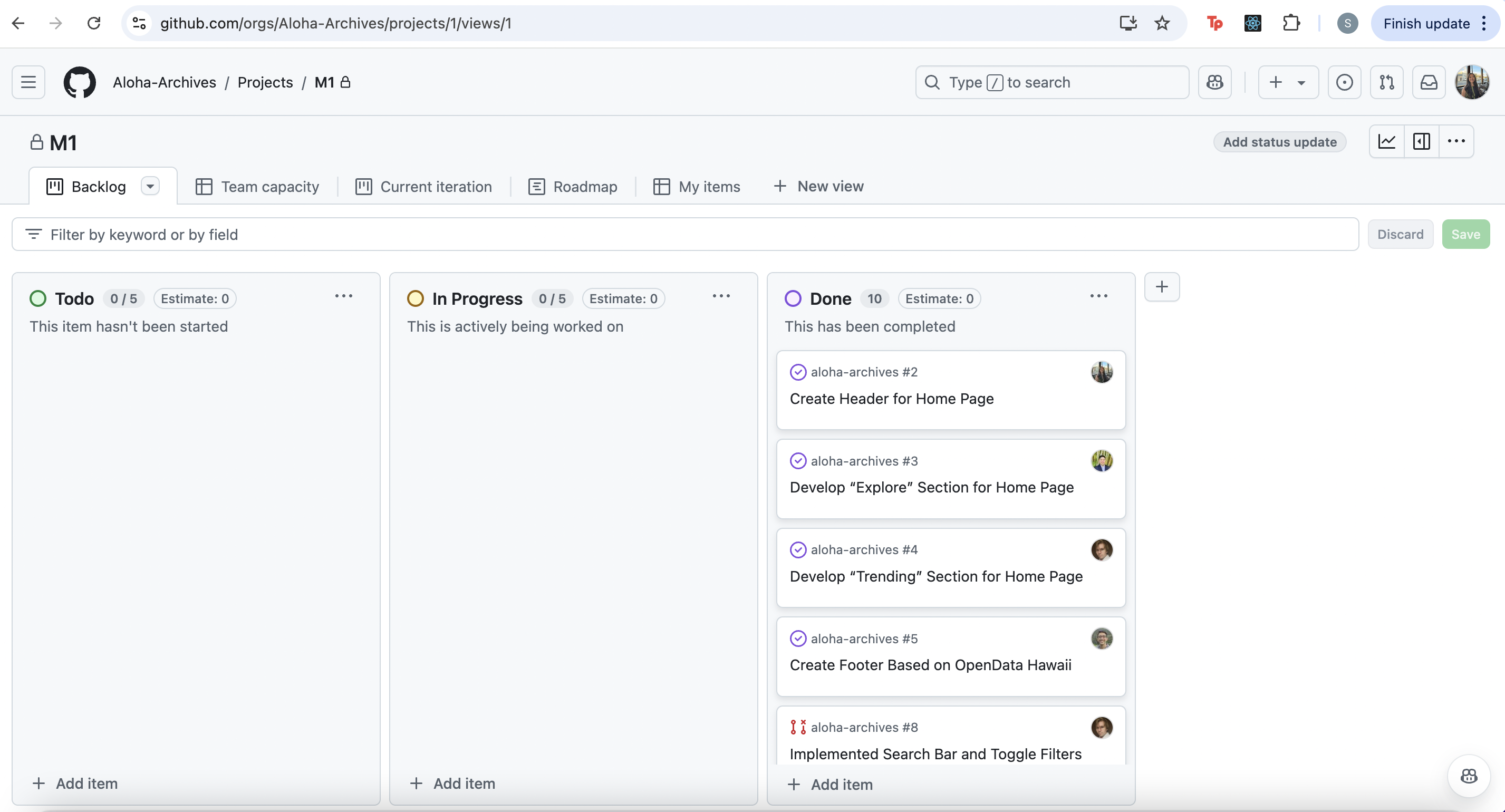Screen dimensions: 1505x812
Task: View site information in address bar
Action: coord(139,23)
